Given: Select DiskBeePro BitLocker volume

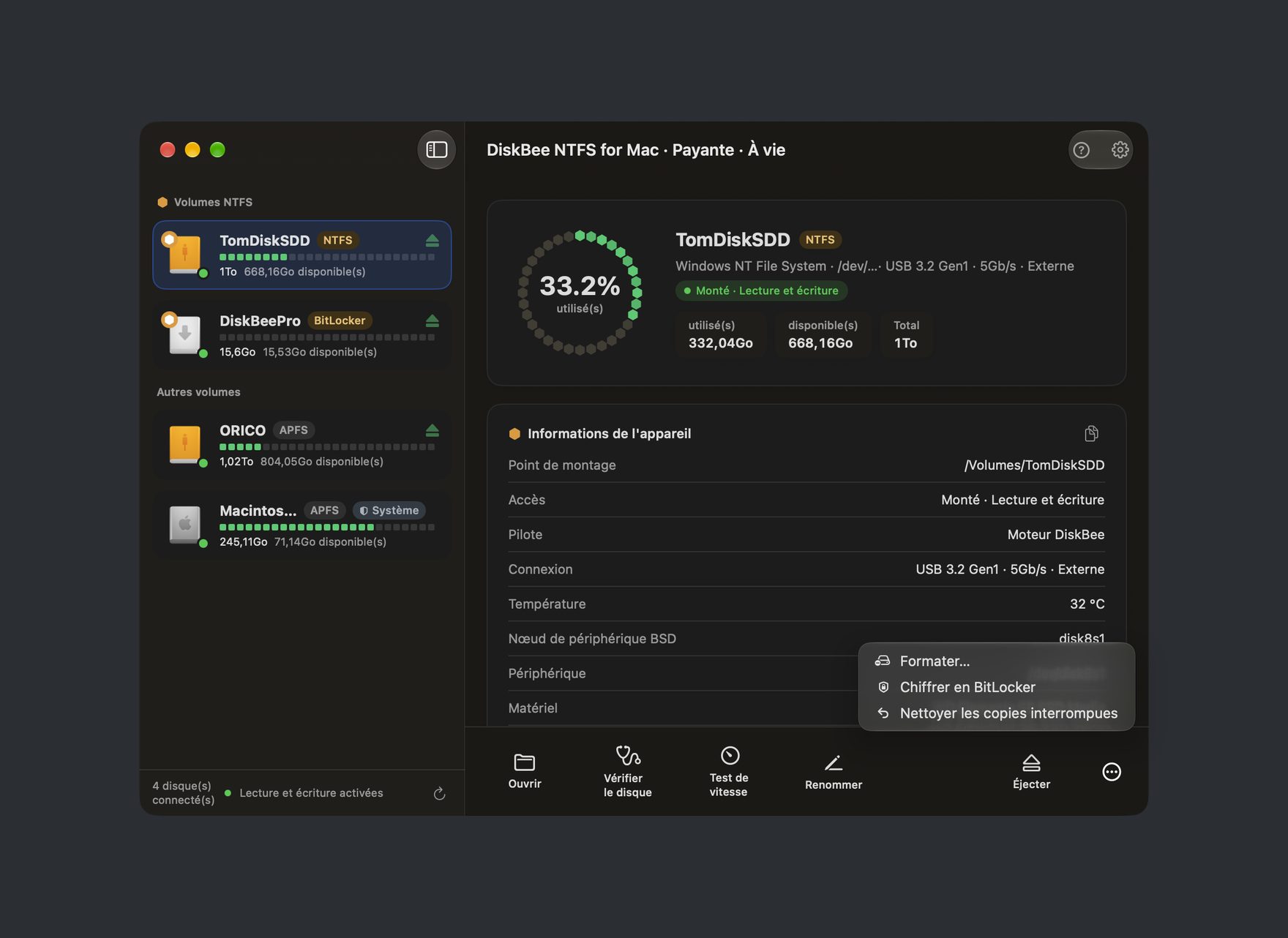Looking at the screenshot, I should pyautogui.click(x=302, y=335).
